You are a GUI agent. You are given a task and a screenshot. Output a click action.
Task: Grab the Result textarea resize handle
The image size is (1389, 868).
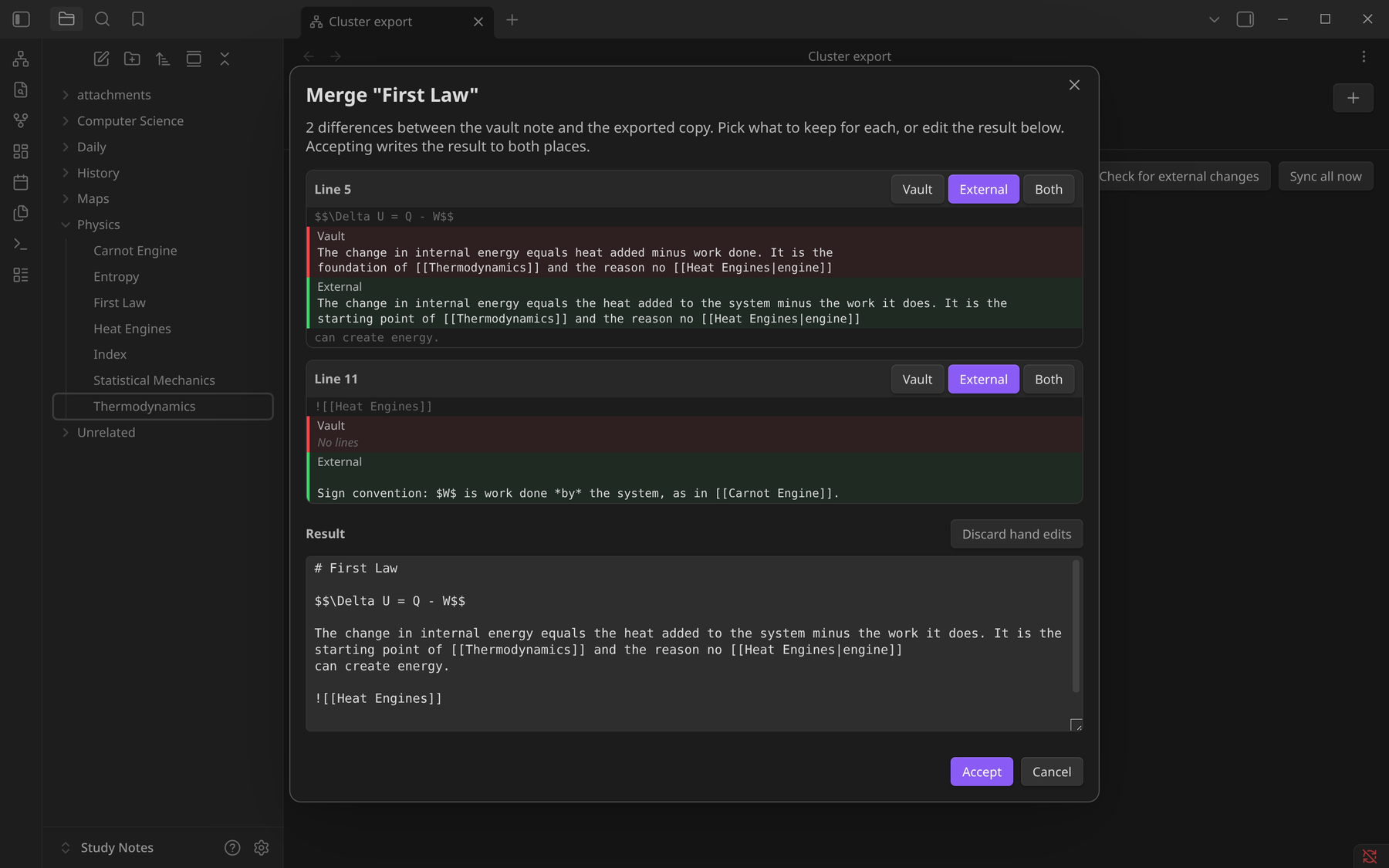pyautogui.click(x=1076, y=724)
